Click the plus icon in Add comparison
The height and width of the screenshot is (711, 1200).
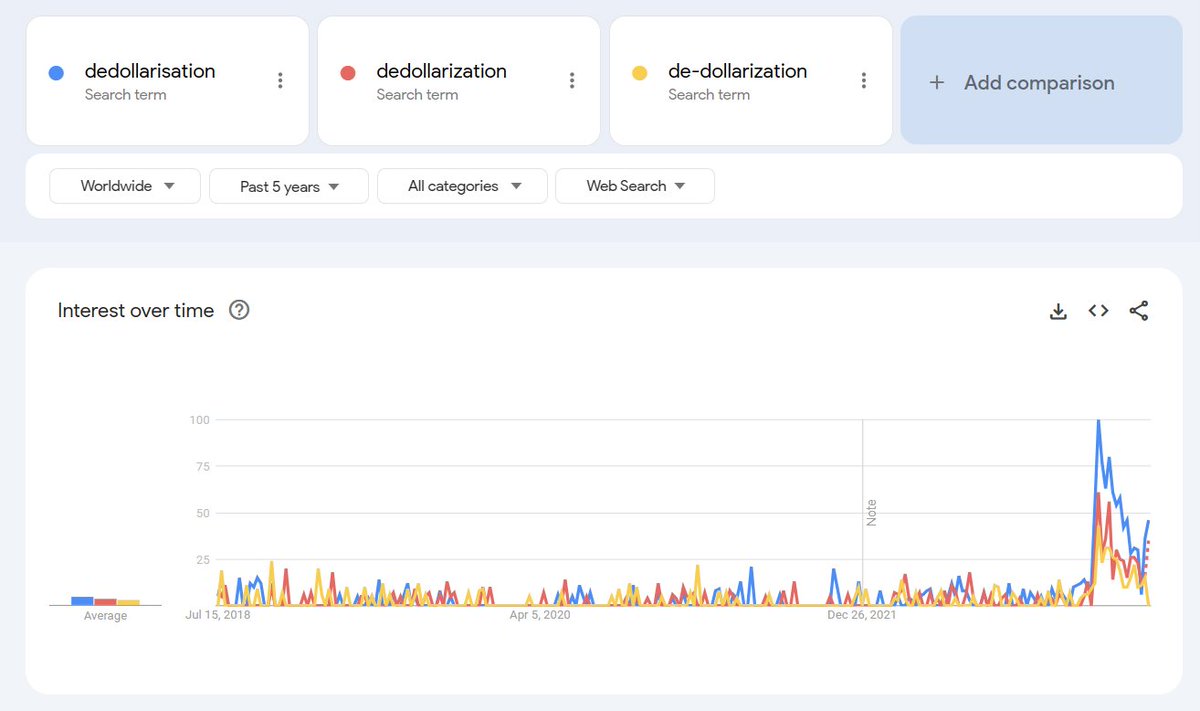tap(936, 83)
